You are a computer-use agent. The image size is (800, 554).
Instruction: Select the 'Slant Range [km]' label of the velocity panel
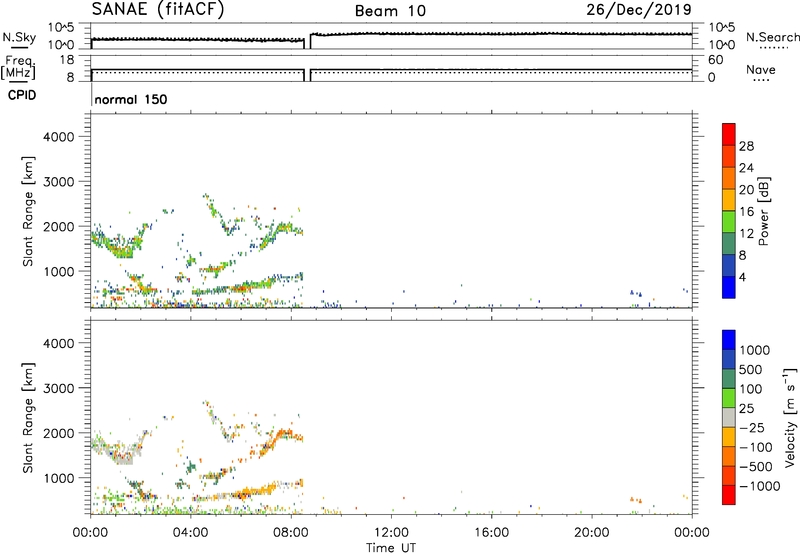click(28, 418)
